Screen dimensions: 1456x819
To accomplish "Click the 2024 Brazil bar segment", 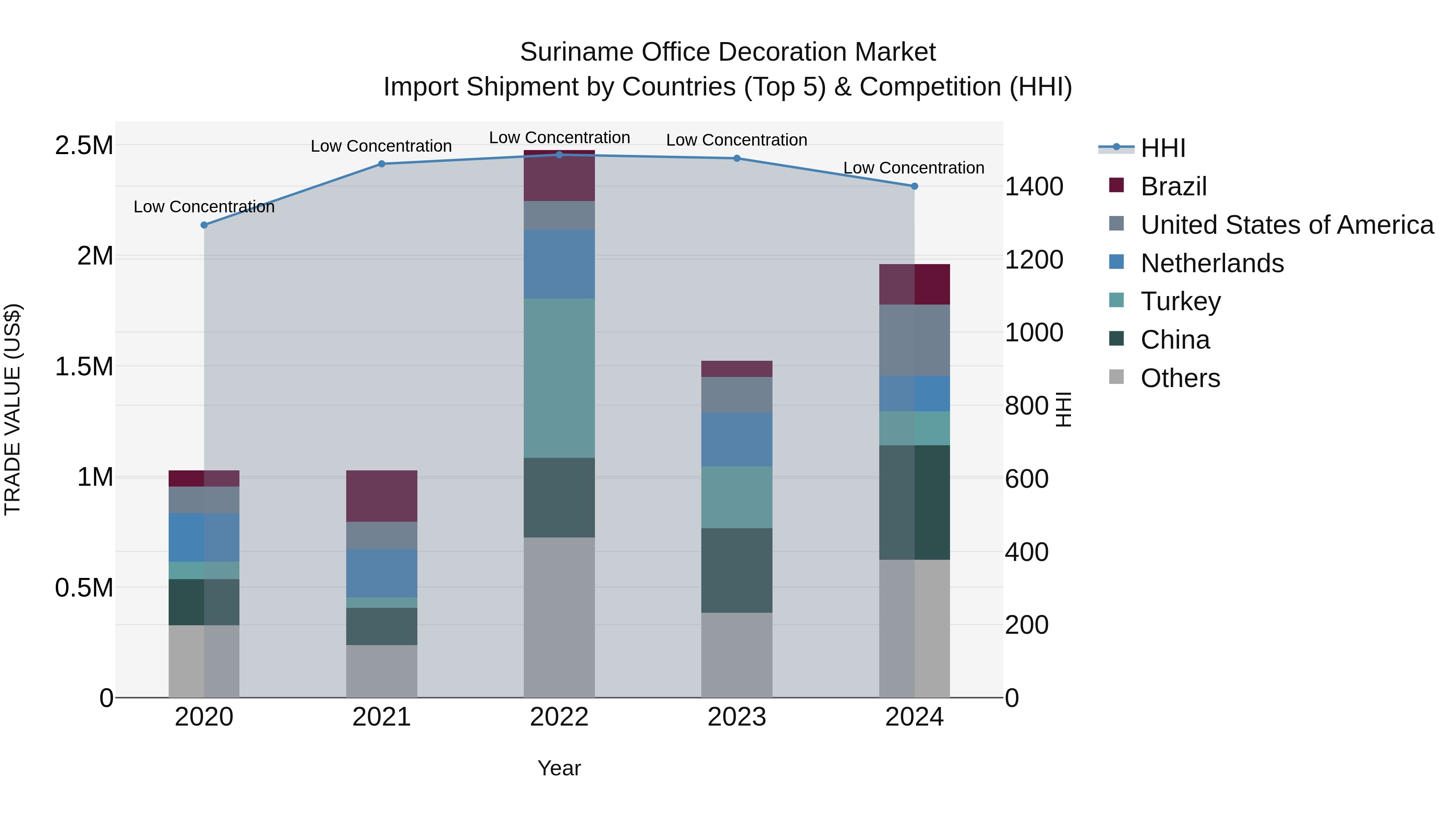I will pos(914,284).
